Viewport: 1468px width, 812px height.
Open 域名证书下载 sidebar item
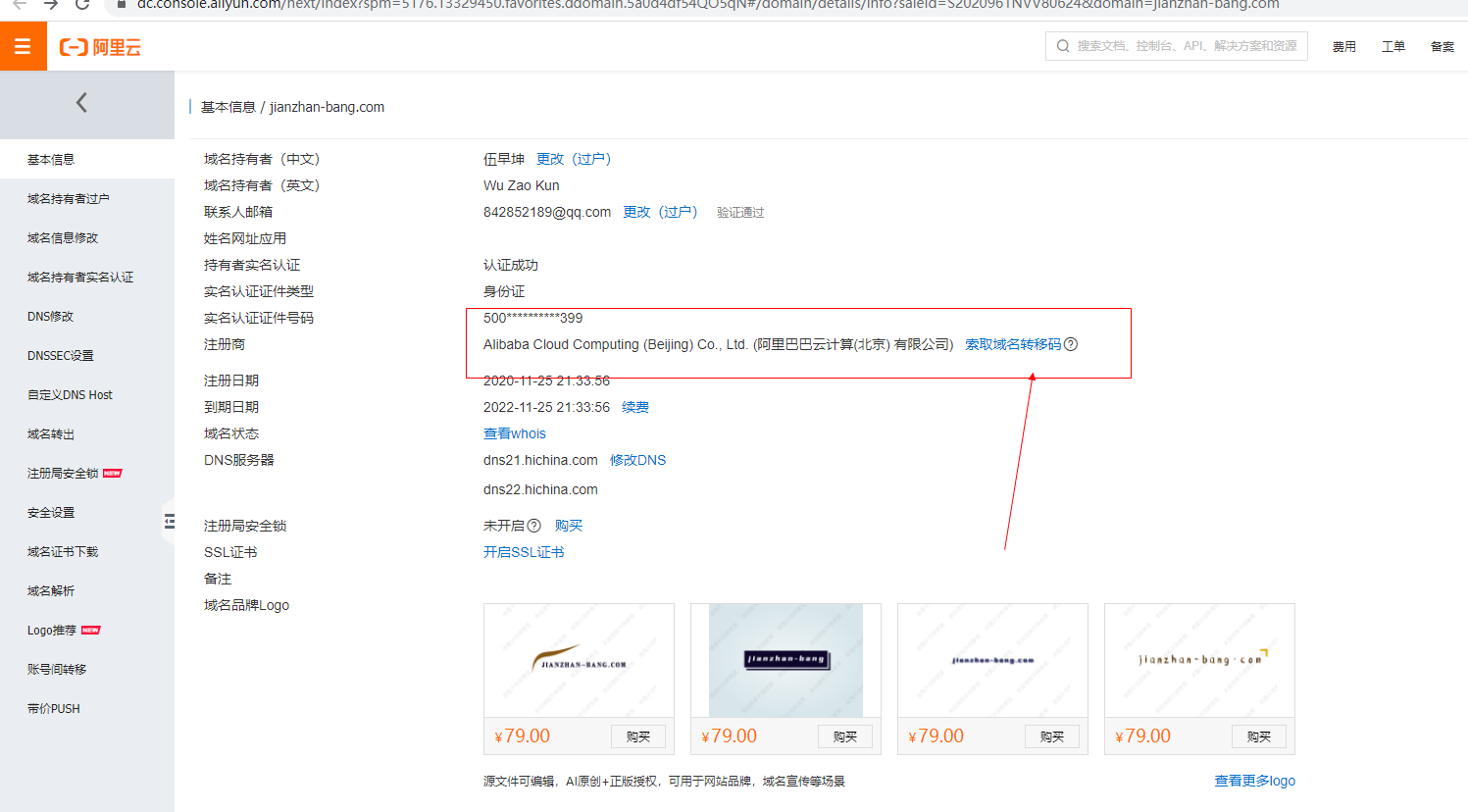[87, 551]
